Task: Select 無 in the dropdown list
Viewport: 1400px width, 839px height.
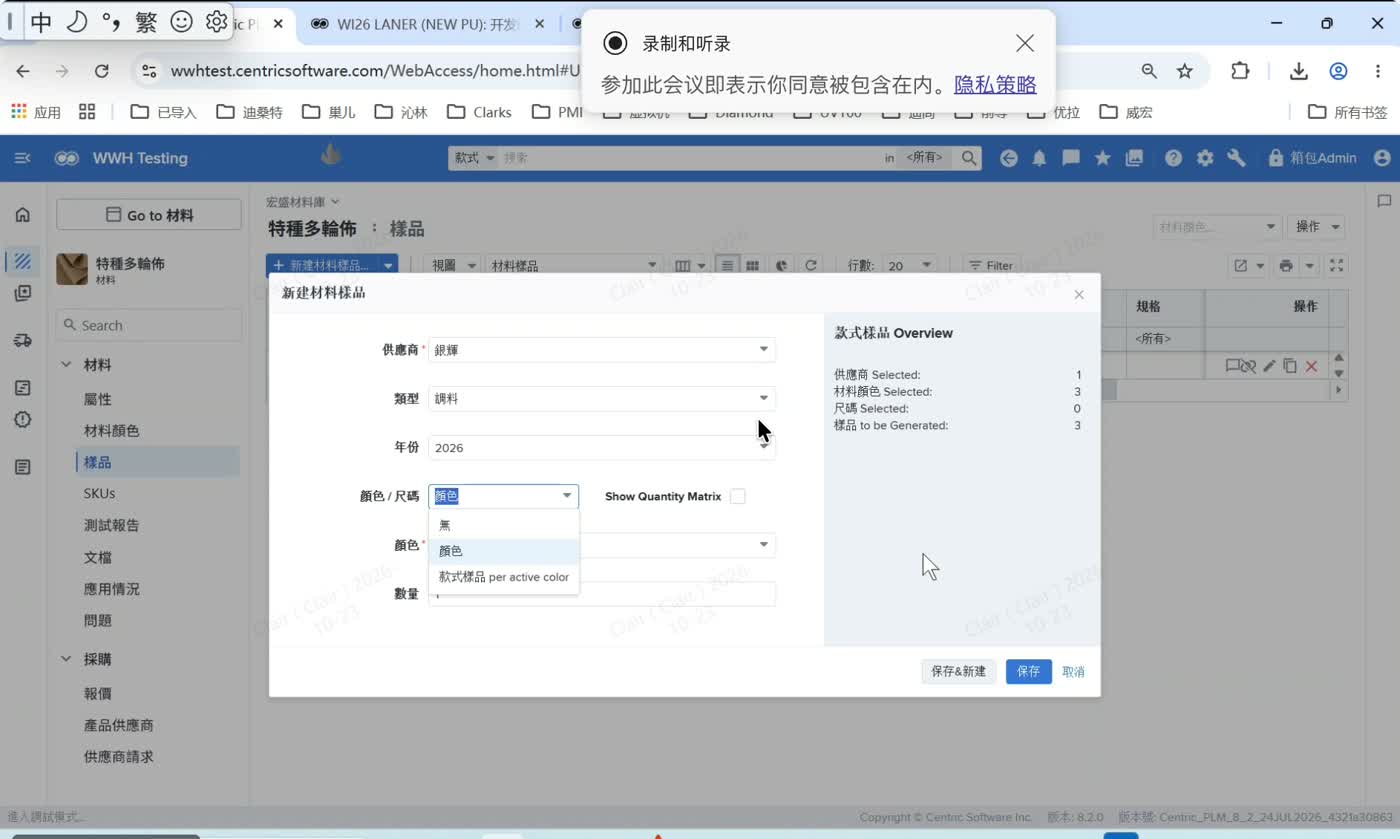Action: pos(504,525)
